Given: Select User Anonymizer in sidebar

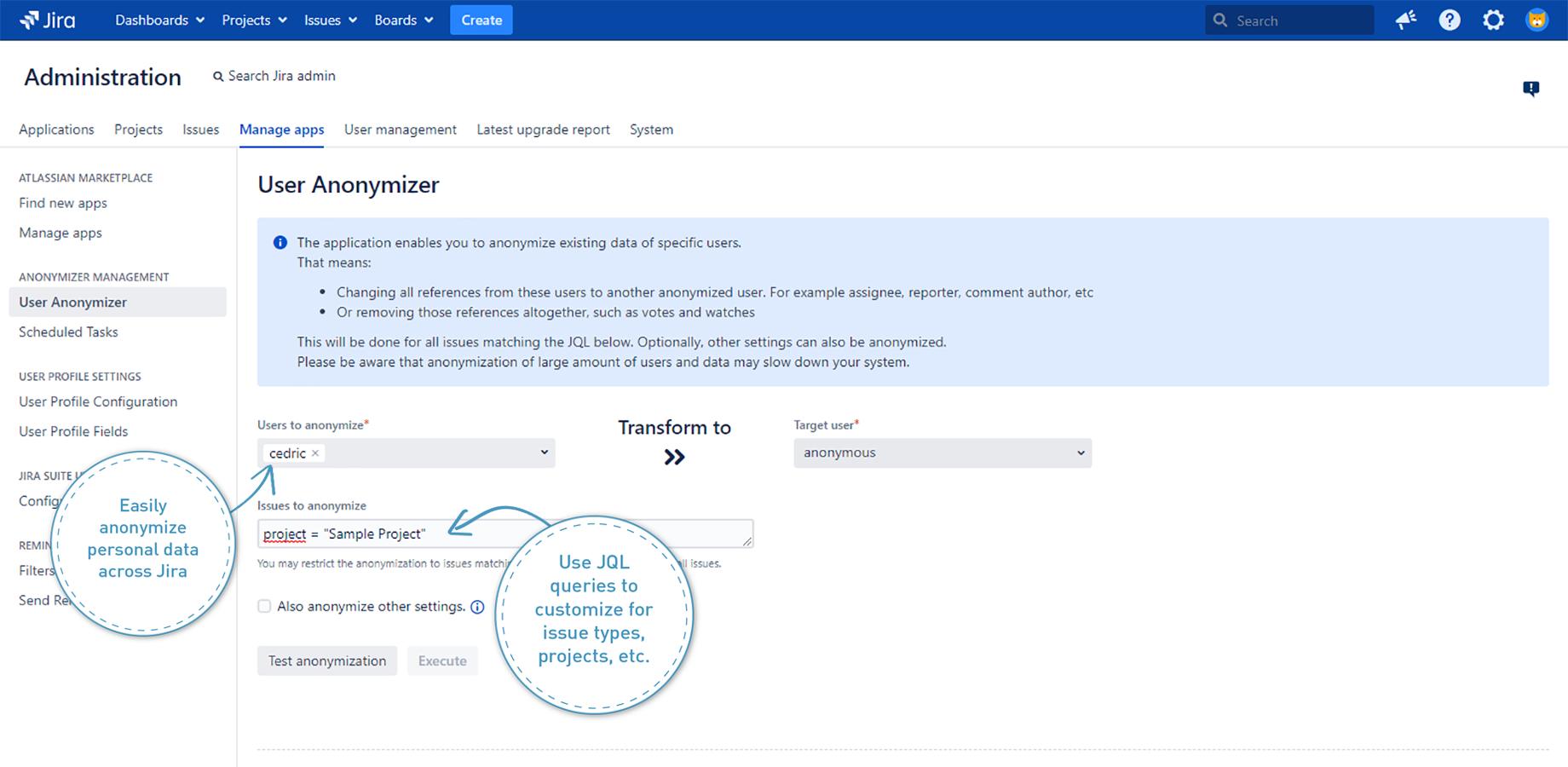Looking at the screenshot, I should 118,302.
